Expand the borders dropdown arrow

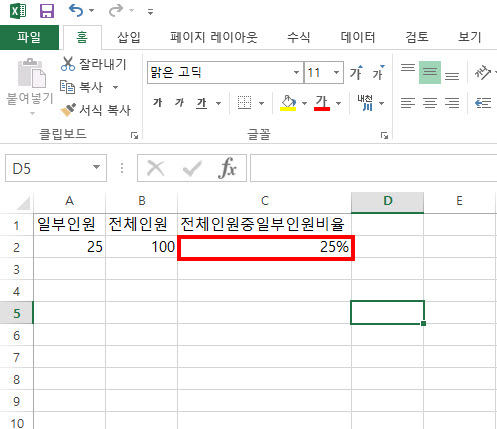pos(262,103)
